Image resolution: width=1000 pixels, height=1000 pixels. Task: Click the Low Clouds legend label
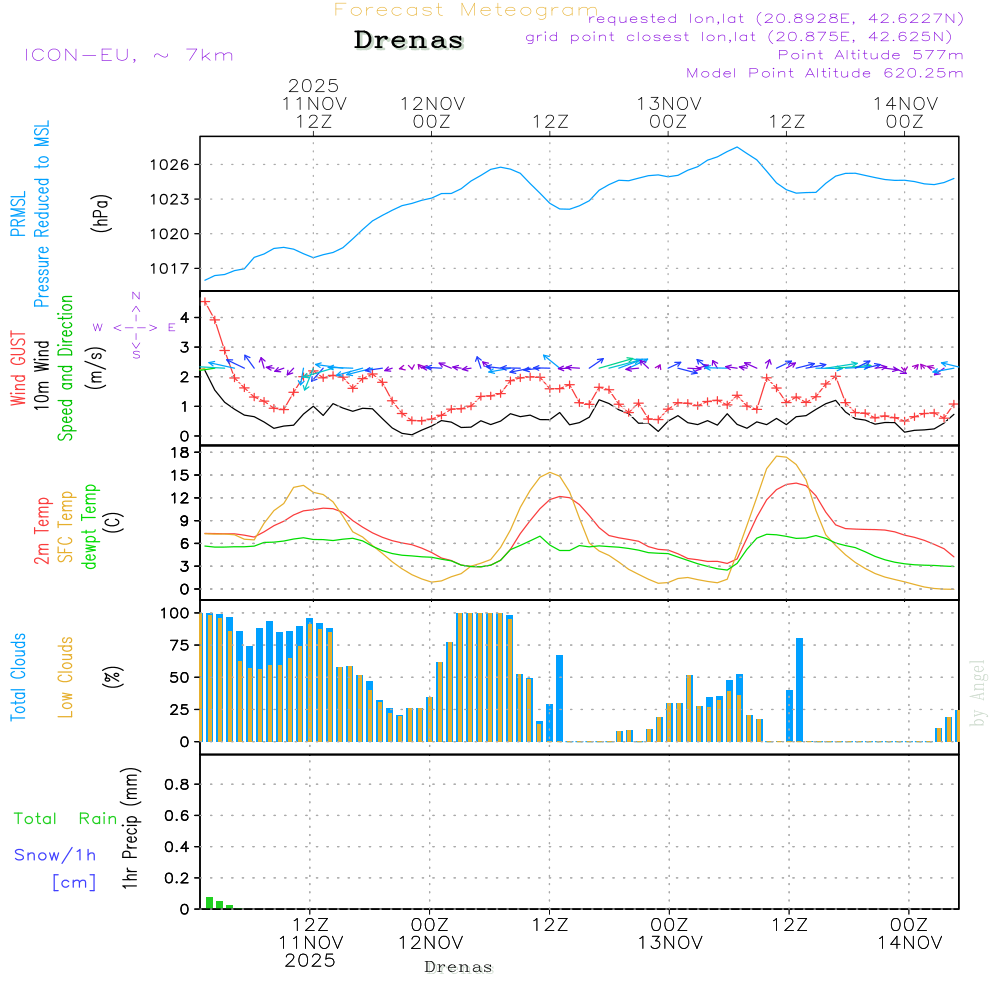coord(66,677)
